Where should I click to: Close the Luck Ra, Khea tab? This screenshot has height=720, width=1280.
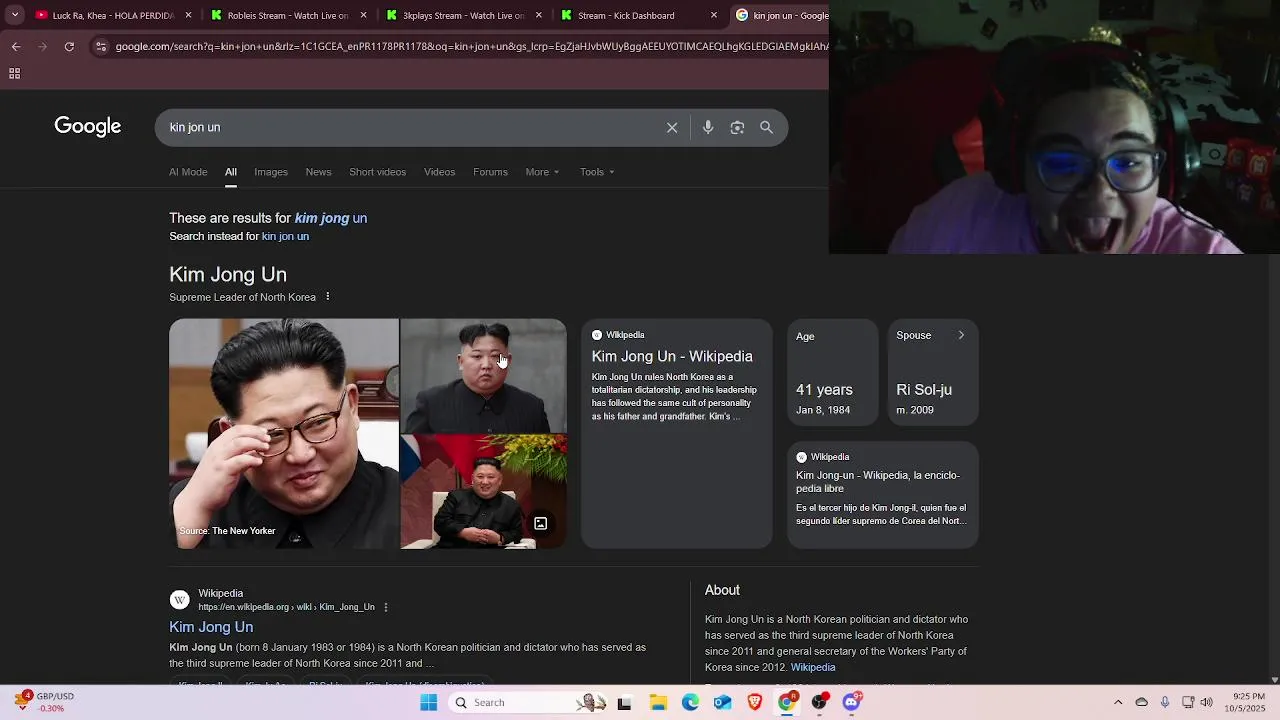click(x=189, y=15)
